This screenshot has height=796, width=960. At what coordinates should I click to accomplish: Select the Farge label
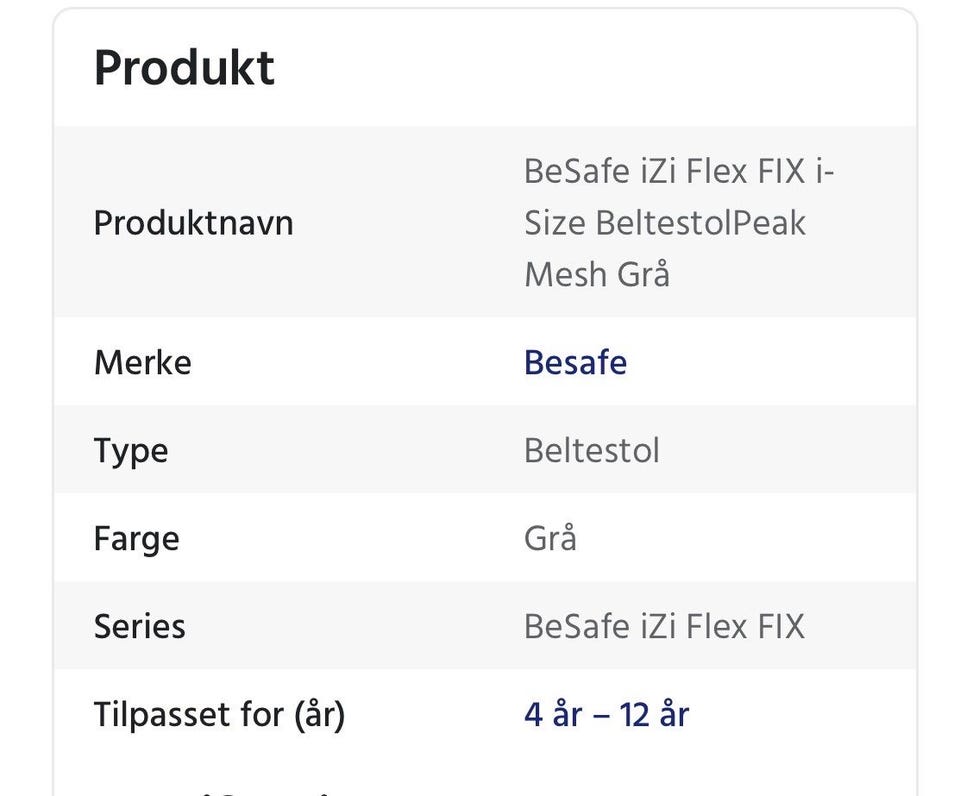136,538
